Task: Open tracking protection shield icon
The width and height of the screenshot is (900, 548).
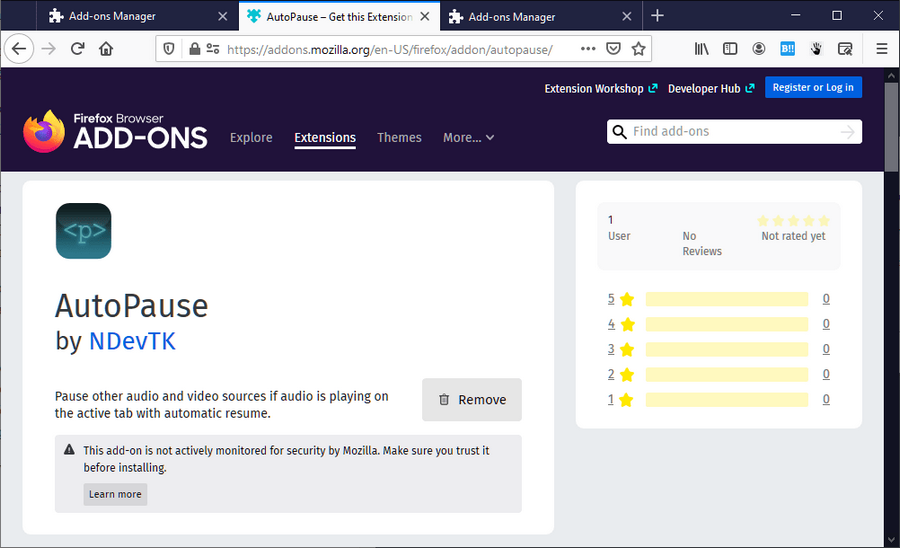Action: coord(168,49)
